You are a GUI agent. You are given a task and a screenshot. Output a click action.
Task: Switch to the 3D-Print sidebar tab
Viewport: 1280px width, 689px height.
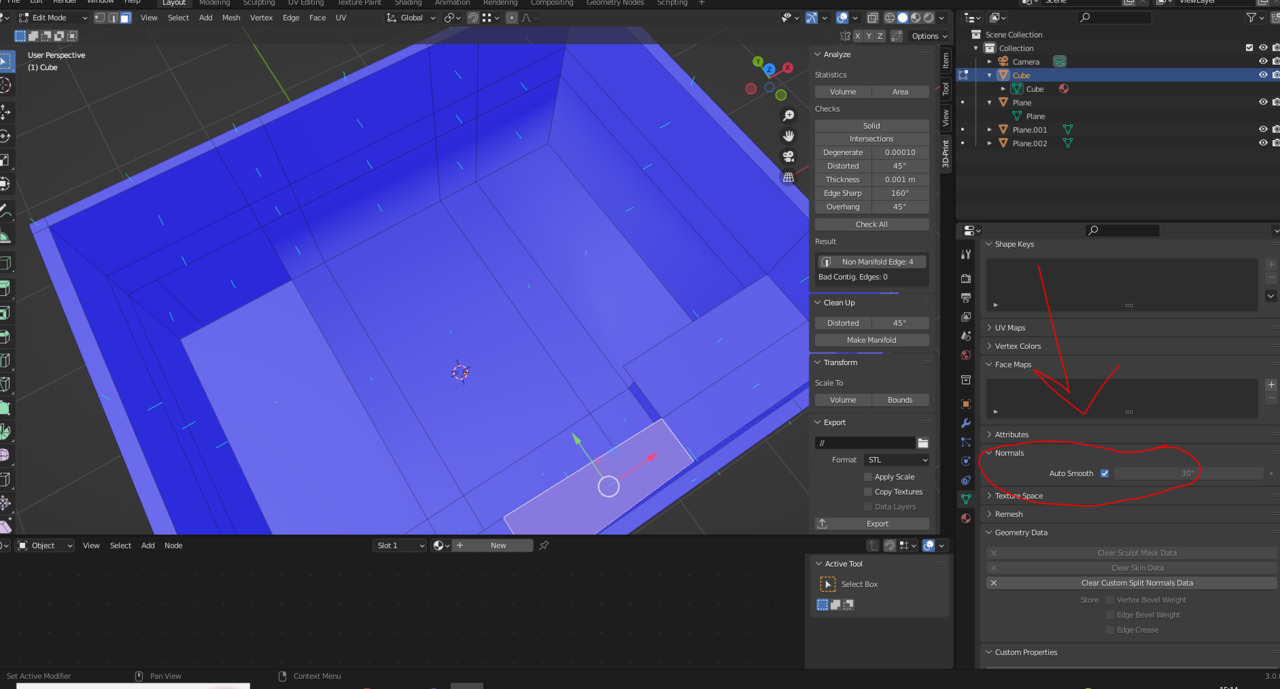click(x=946, y=155)
